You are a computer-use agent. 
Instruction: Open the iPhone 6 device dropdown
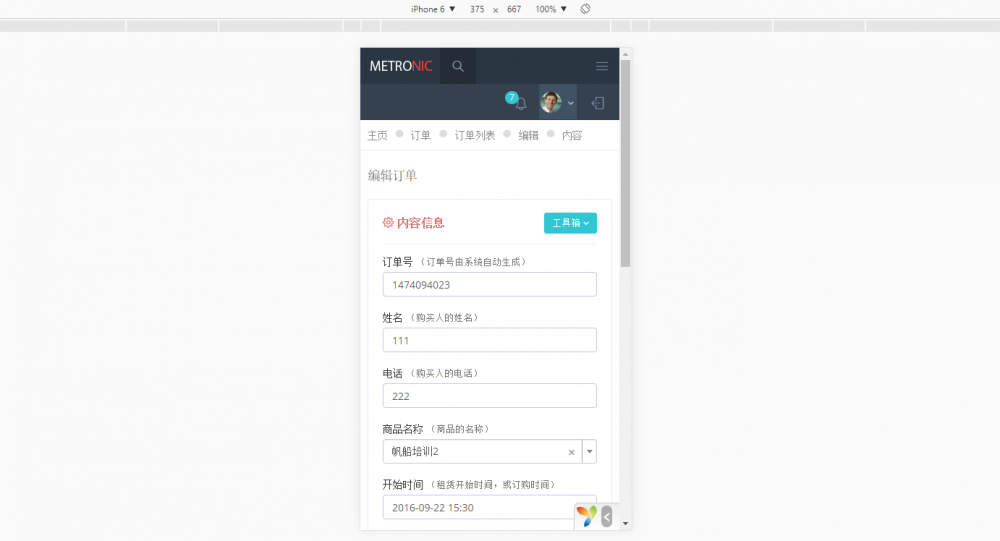[x=433, y=9]
